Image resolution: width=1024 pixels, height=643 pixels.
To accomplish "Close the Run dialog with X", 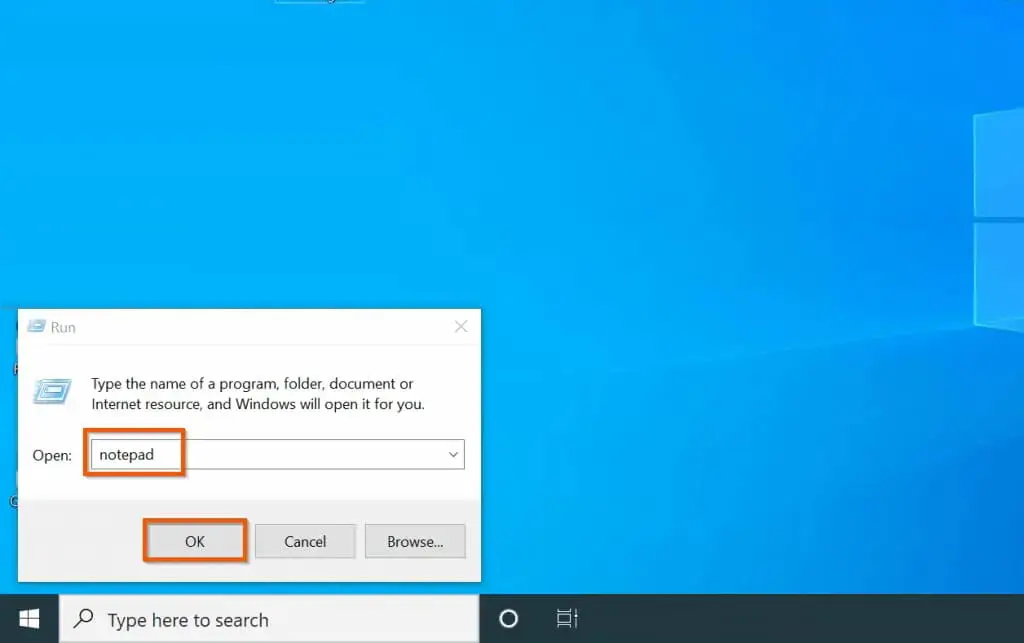I will point(461,326).
